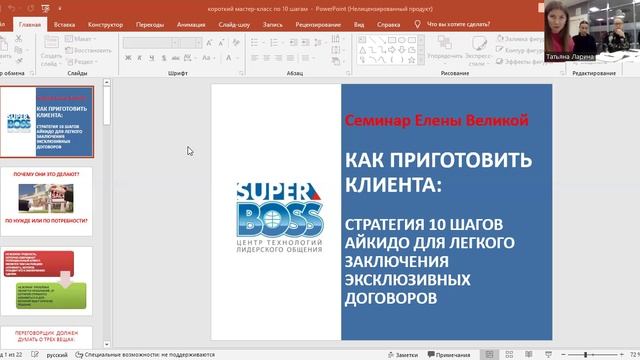Toggle bold (Ж) formatting
640x360 pixels.
pos(128,58)
